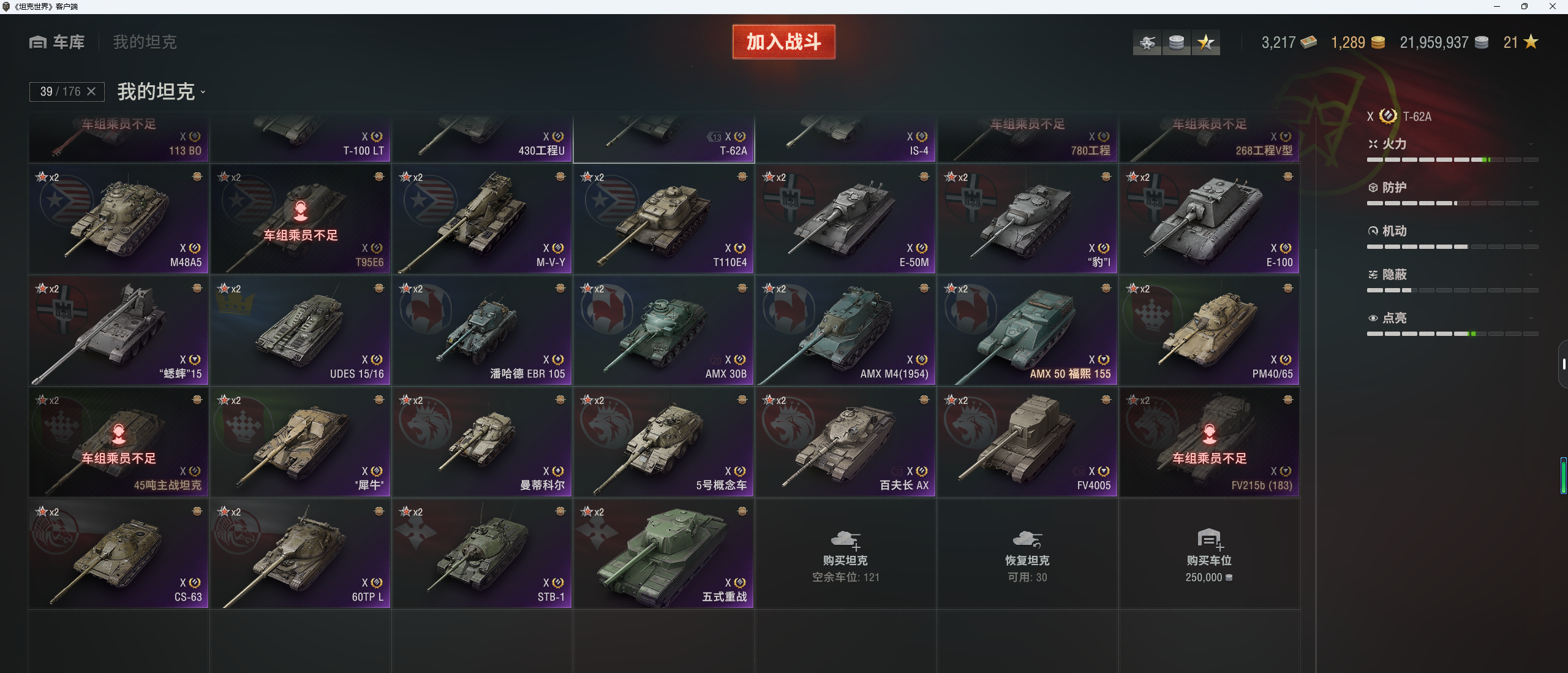The width and height of the screenshot is (1568, 673).
Task: Expand the 点亮 spotting stat section
Action: click(1453, 318)
